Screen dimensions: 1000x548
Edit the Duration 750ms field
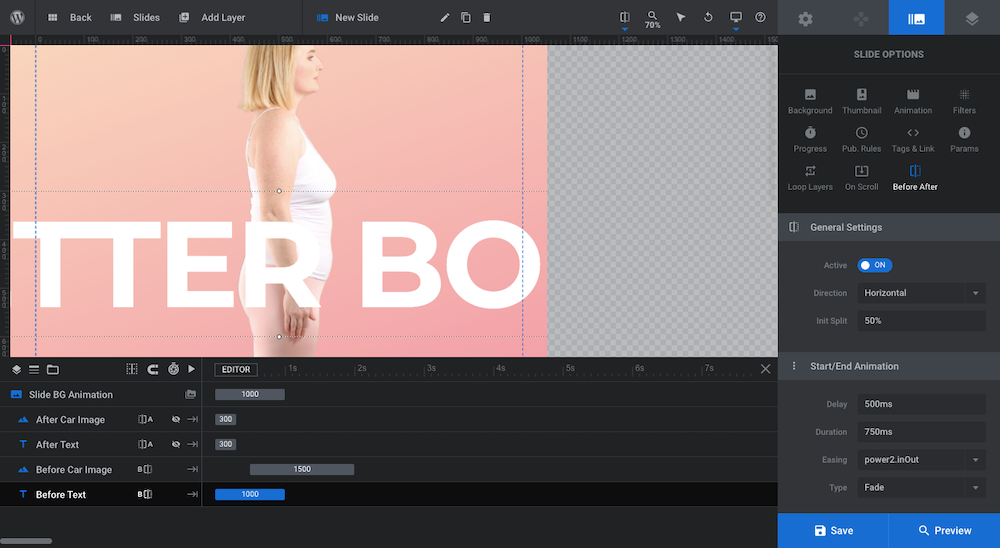pos(922,432)
